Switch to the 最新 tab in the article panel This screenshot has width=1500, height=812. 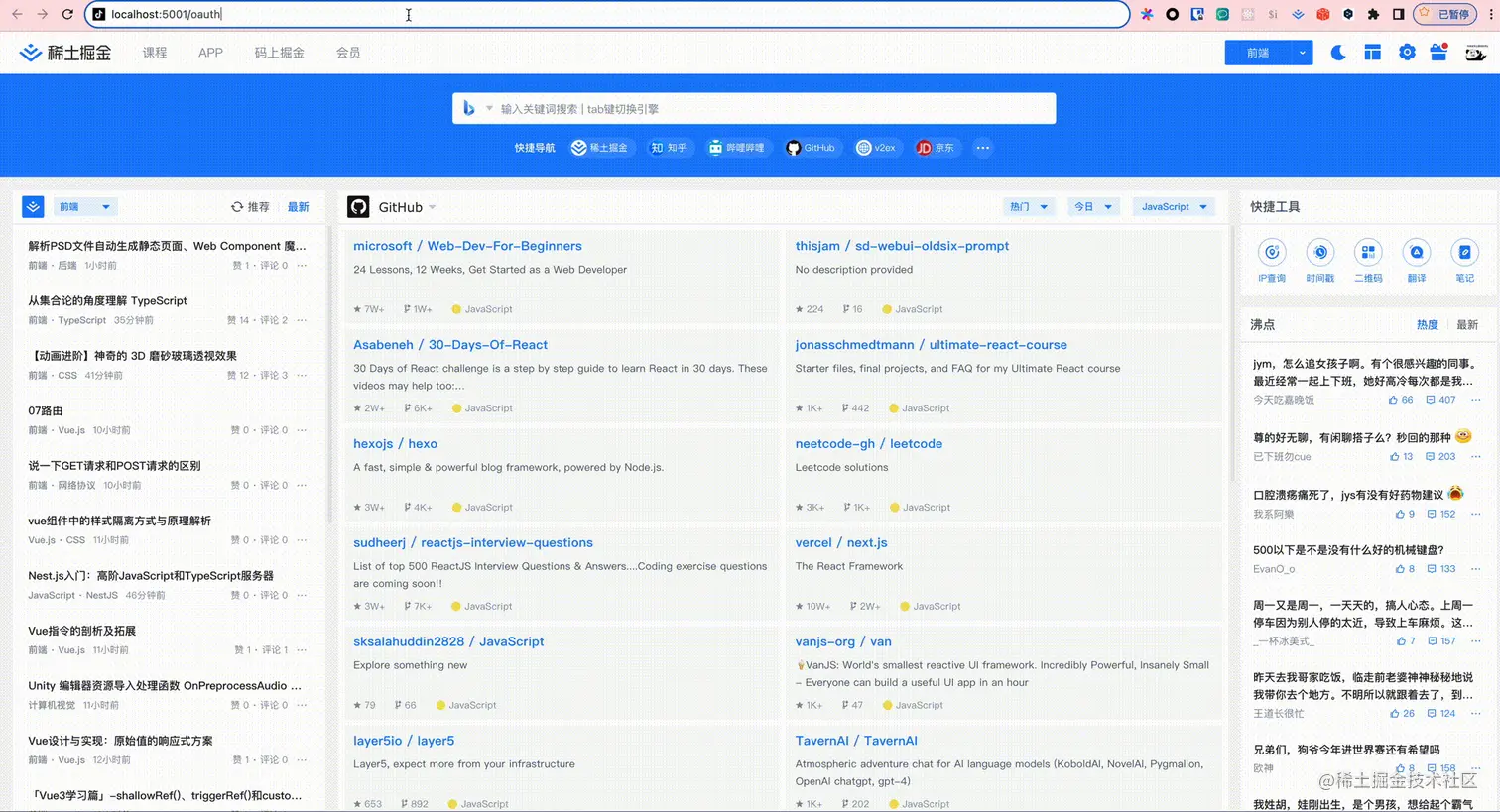(299, 207)
